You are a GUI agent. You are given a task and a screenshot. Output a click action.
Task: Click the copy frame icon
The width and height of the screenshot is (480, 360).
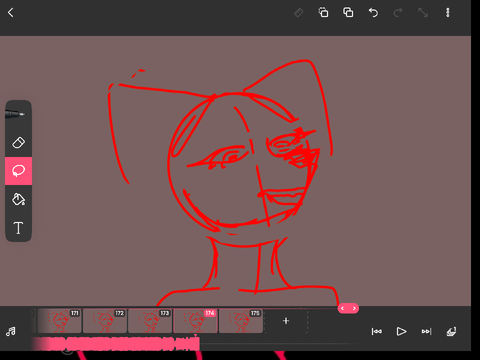coord(323,13)
